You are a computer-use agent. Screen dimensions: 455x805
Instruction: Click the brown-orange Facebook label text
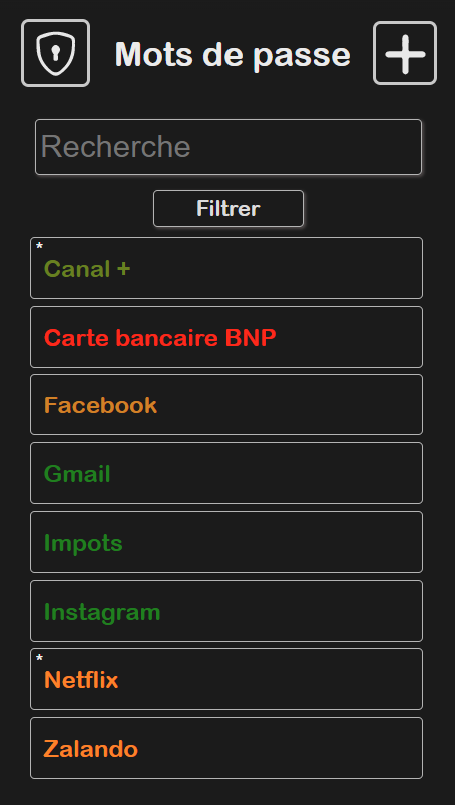100,405
